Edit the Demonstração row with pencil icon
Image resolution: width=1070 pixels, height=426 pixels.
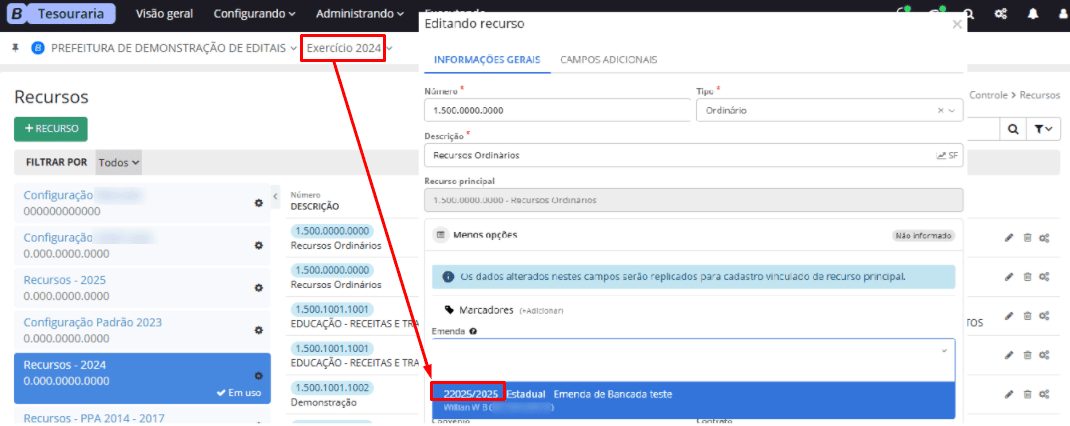tap(1009, 394)
